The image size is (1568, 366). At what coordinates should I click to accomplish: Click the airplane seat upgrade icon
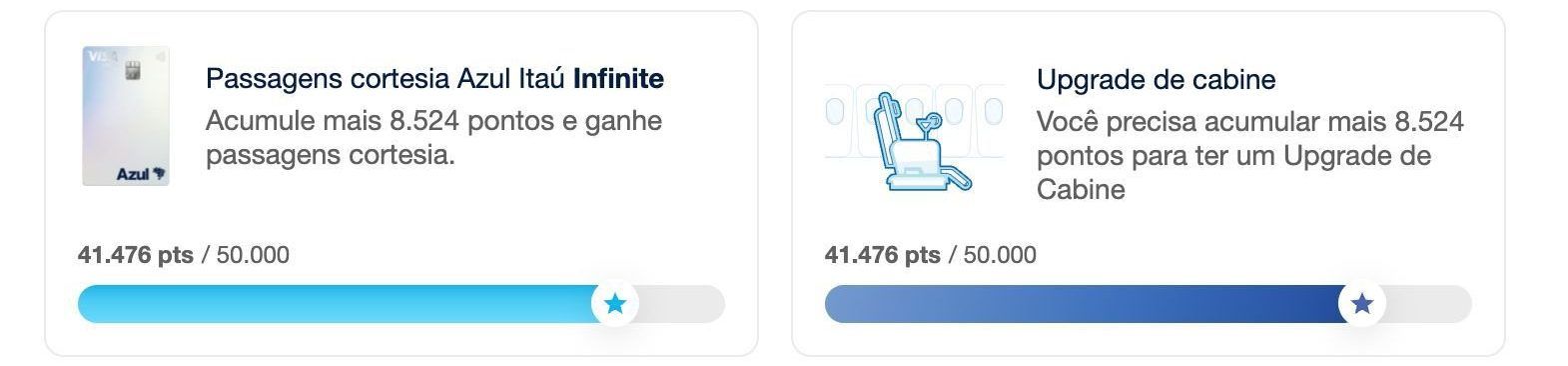[914, 140]
